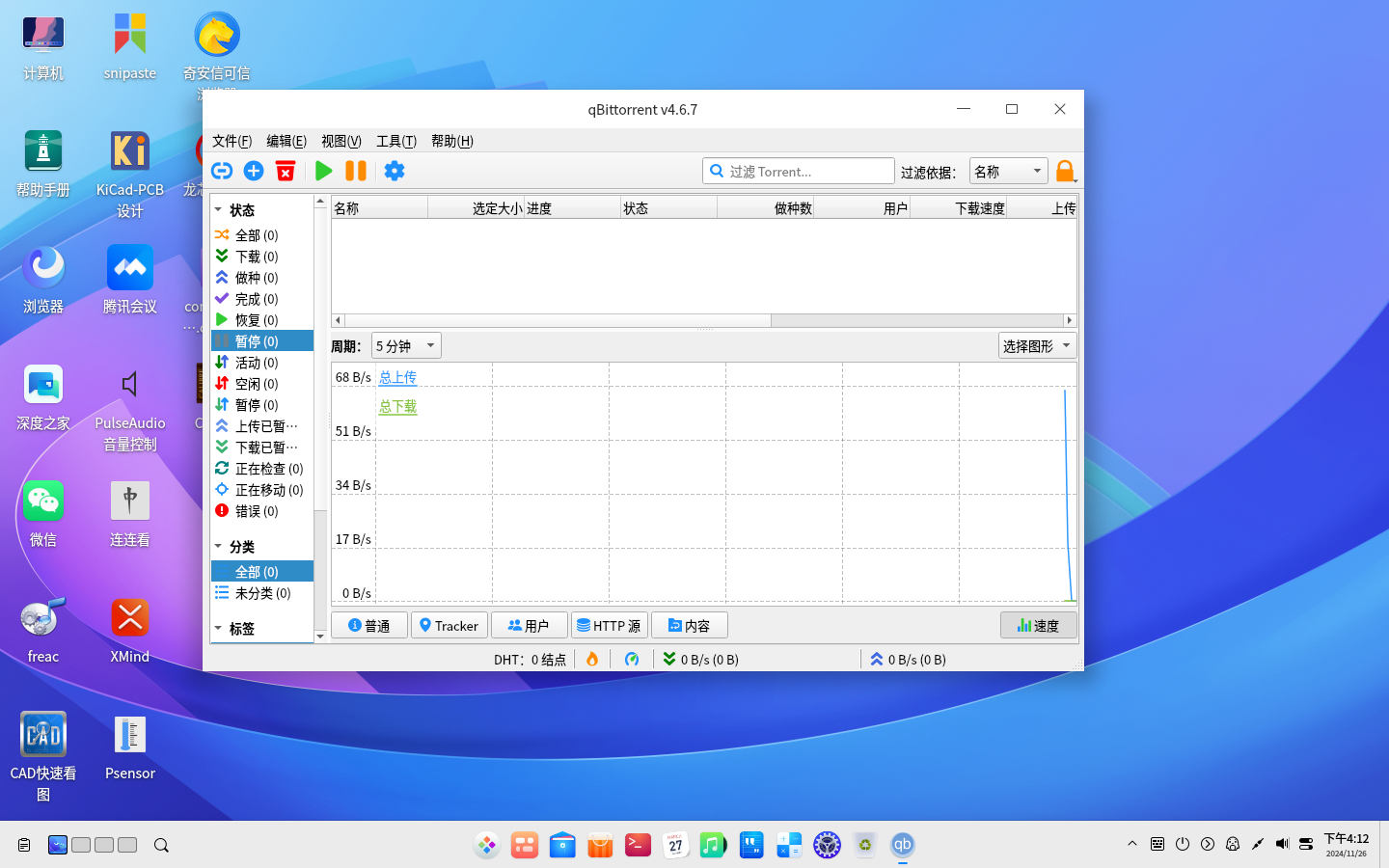Open the 工具(T) menu
1389x868 pixels.
coord(395,141)
